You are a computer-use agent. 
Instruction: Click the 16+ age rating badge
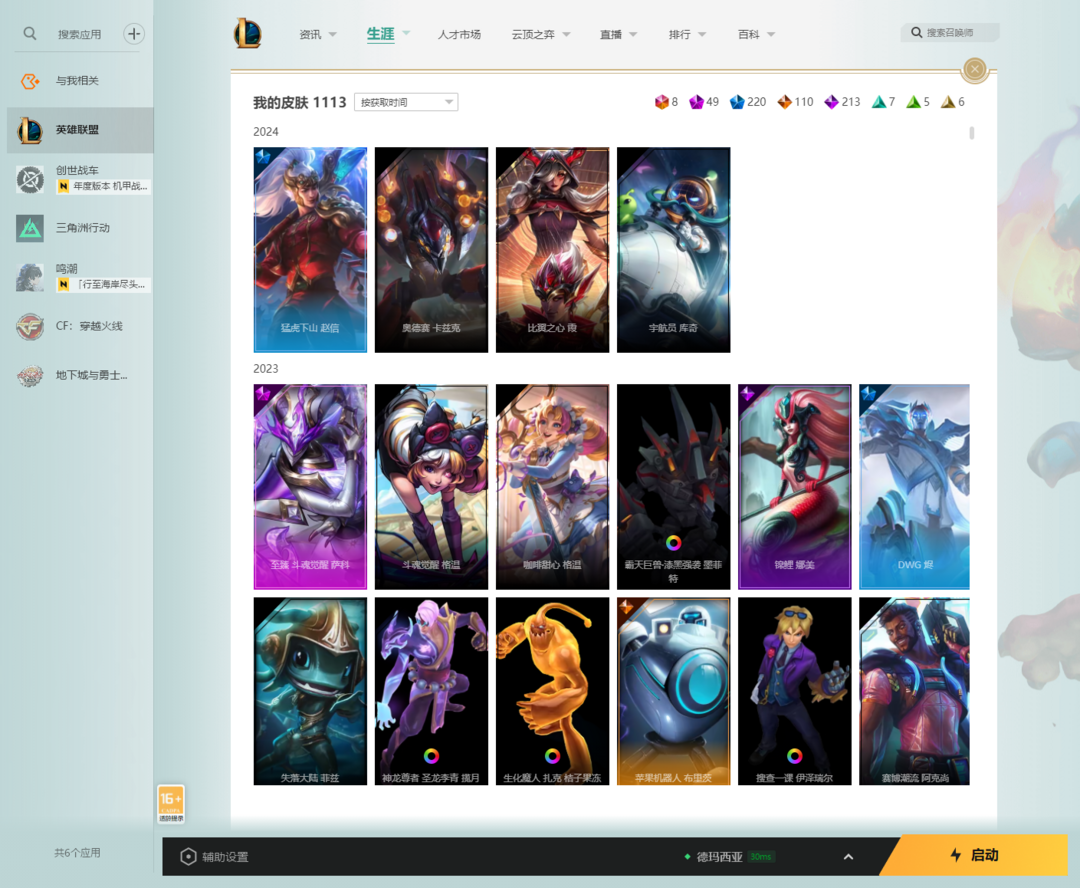pyautogui.click(x=171, y=804)
